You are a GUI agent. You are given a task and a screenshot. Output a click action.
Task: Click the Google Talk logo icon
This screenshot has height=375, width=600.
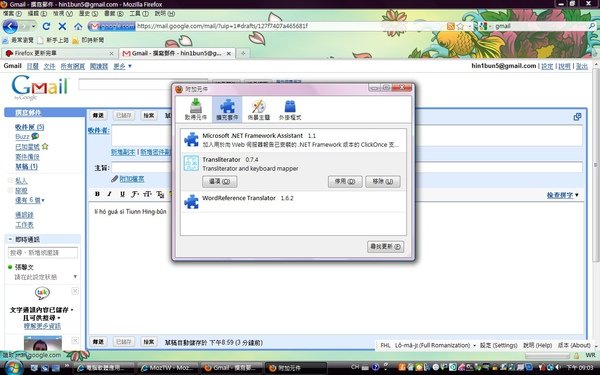pyautogui.click(x=42, y=293)
